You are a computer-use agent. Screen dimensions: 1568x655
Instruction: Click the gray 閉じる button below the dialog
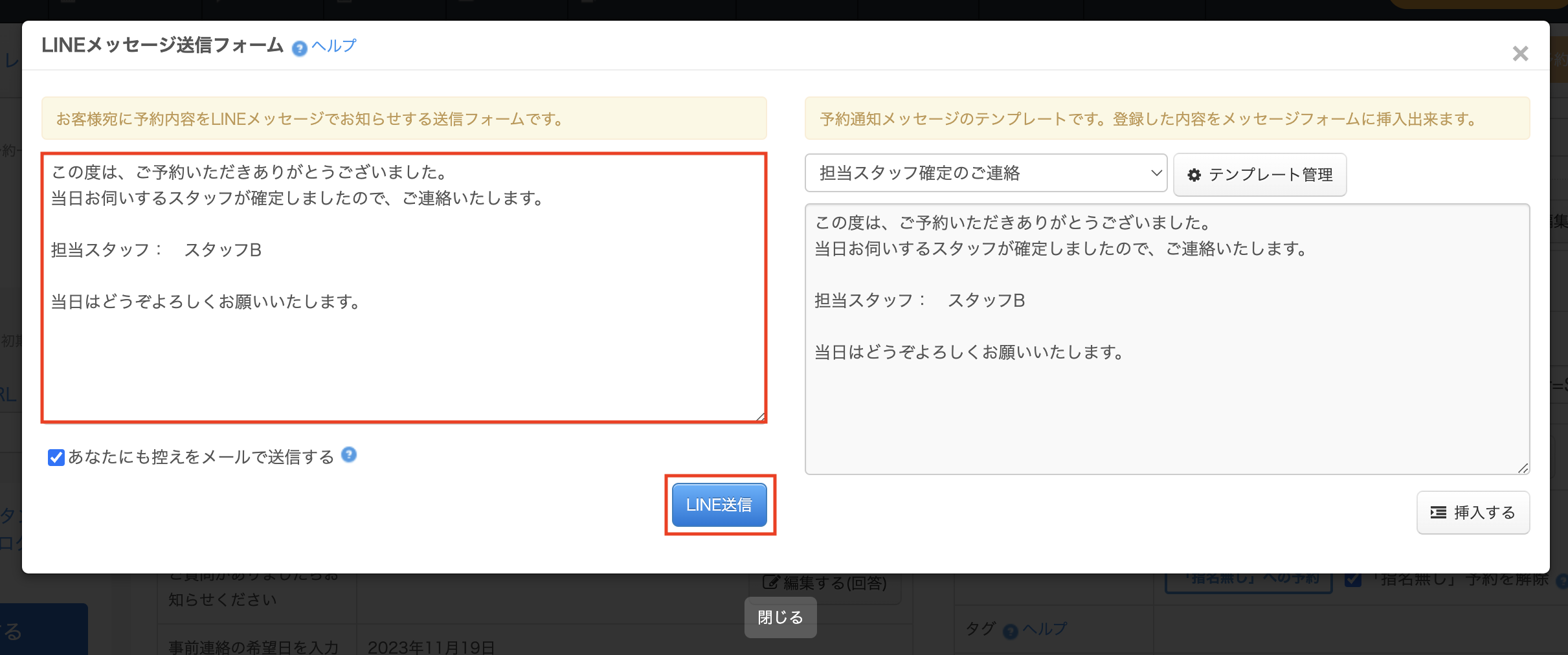780,617
